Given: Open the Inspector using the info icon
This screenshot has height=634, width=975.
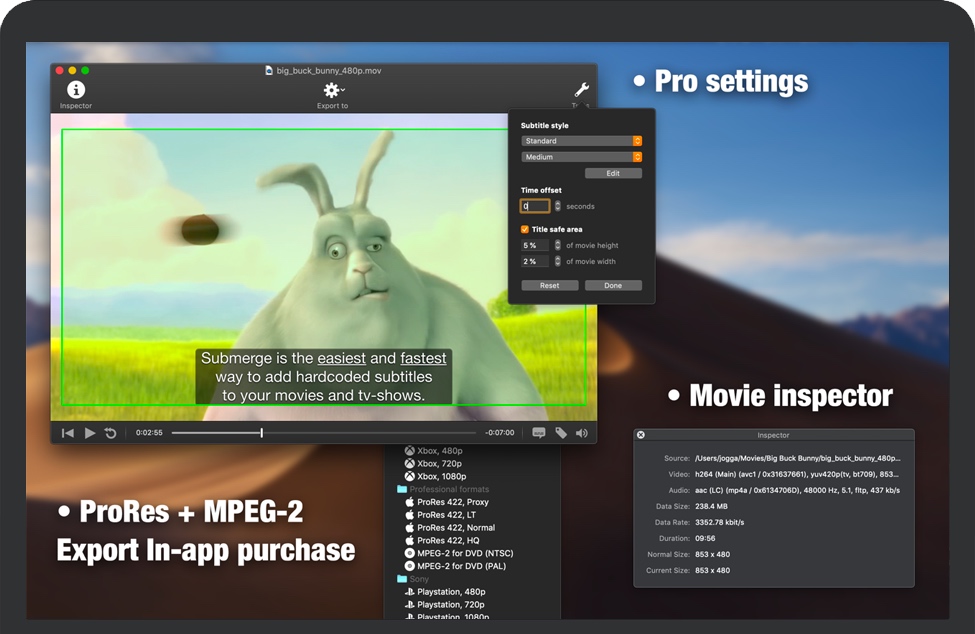Looking at the screenshot, I should (76, 91).
